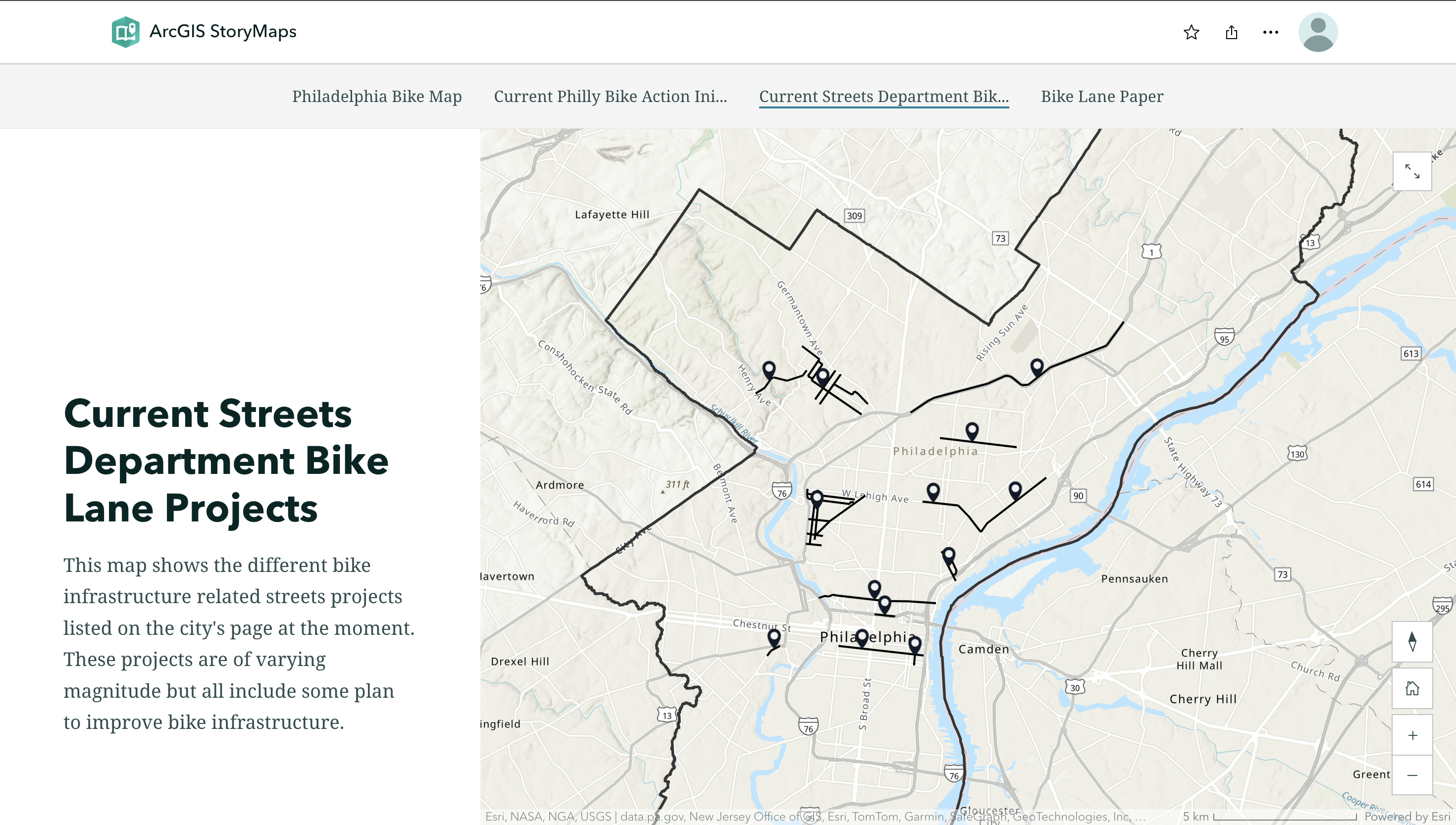Select the map pin near Rising Sun Ave
This screenshot has height=825, width=1456.
(x=1036, y=366)
